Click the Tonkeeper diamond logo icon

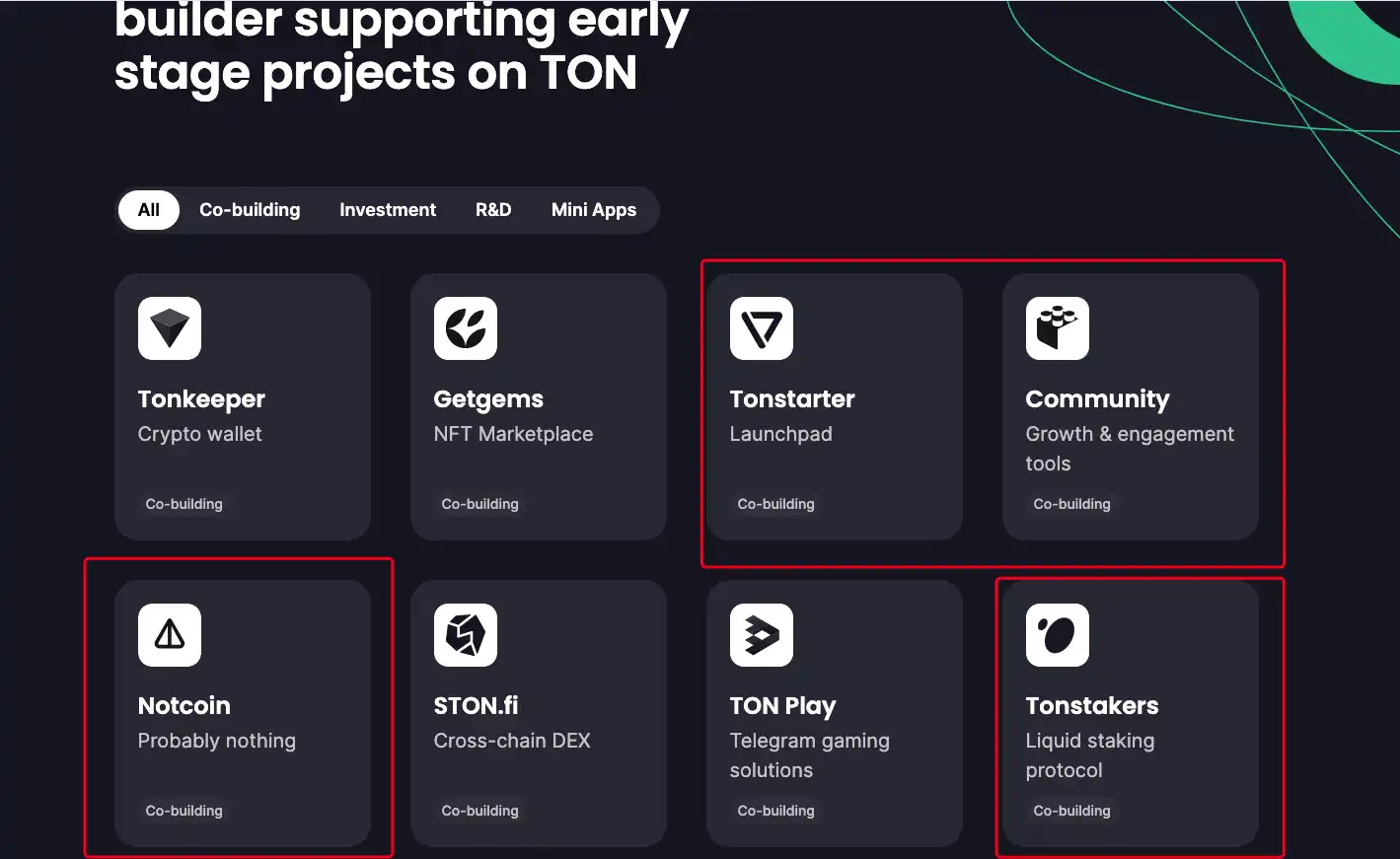(170, 328)
